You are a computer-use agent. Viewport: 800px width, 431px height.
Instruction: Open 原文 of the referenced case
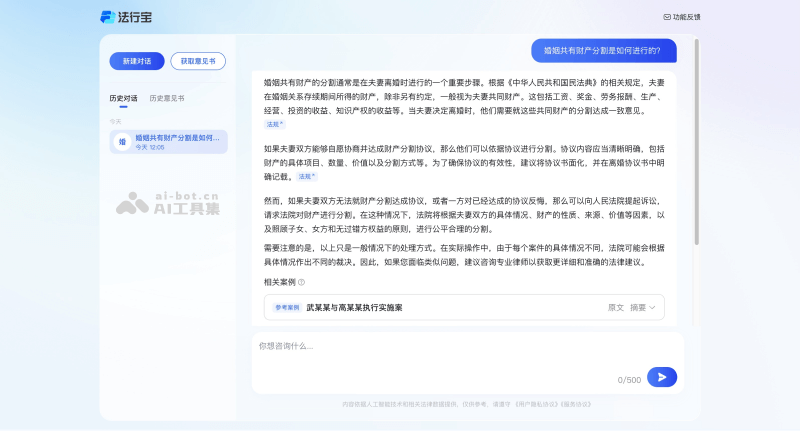click(x=615, y=308)
